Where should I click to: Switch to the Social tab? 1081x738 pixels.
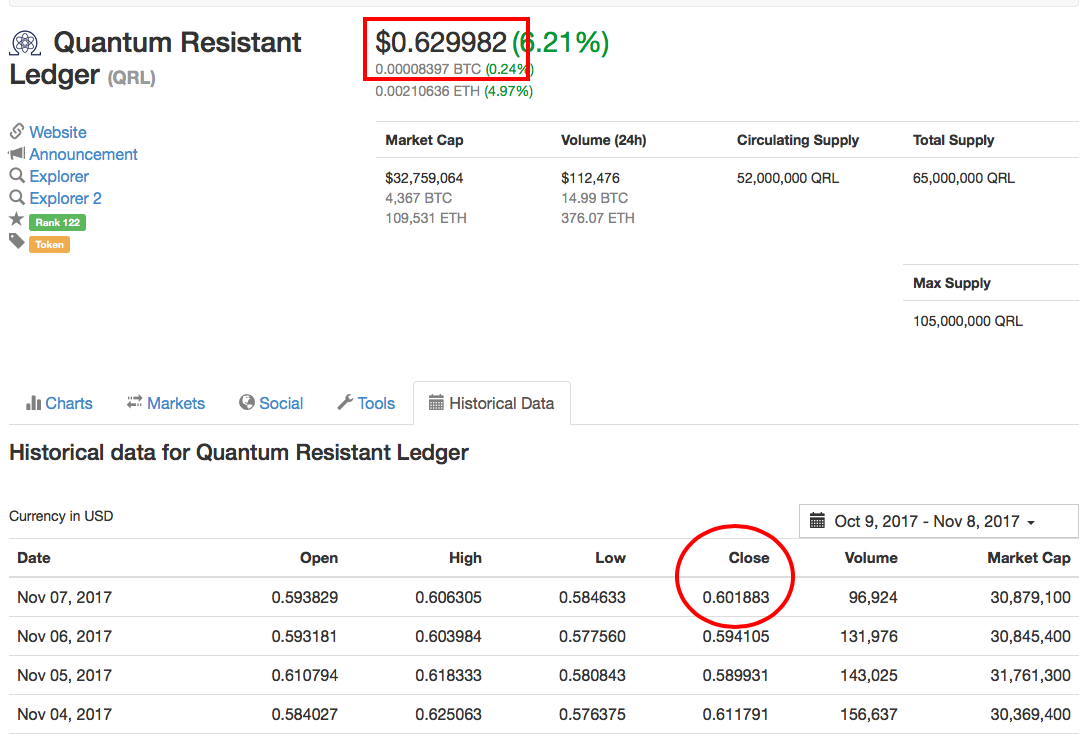pos(271,403)
